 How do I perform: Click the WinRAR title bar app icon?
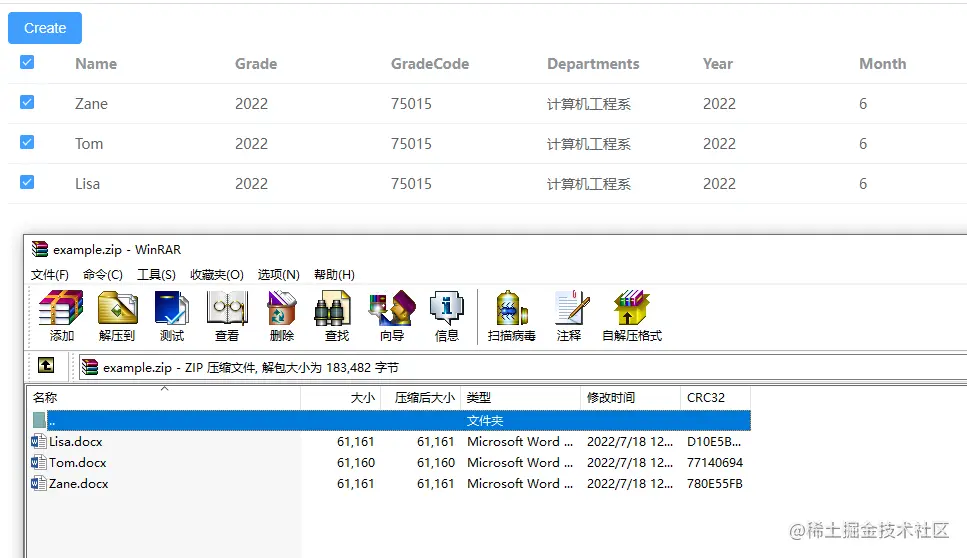[40, 249]
